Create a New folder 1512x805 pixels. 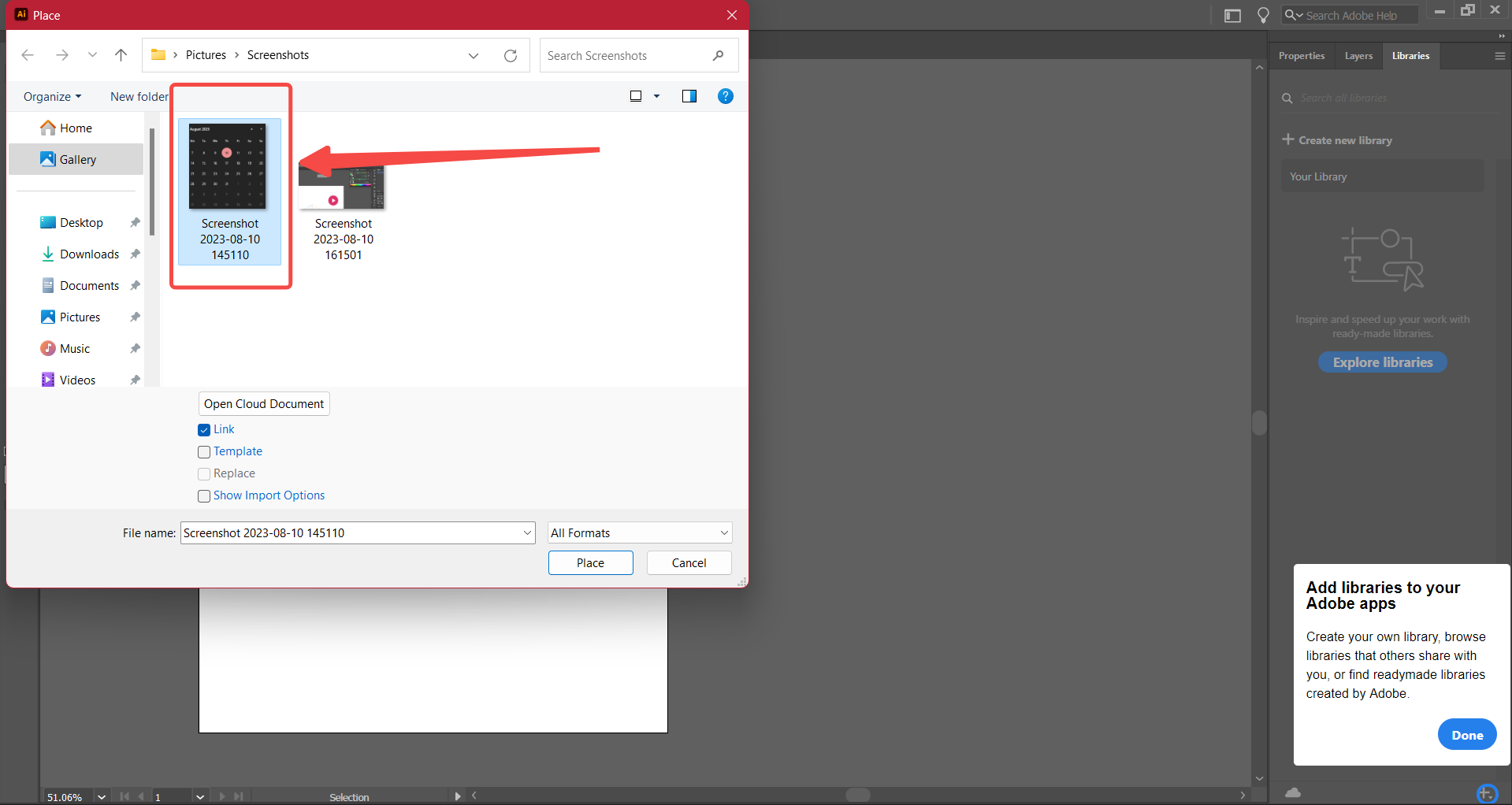coord(139,96)
